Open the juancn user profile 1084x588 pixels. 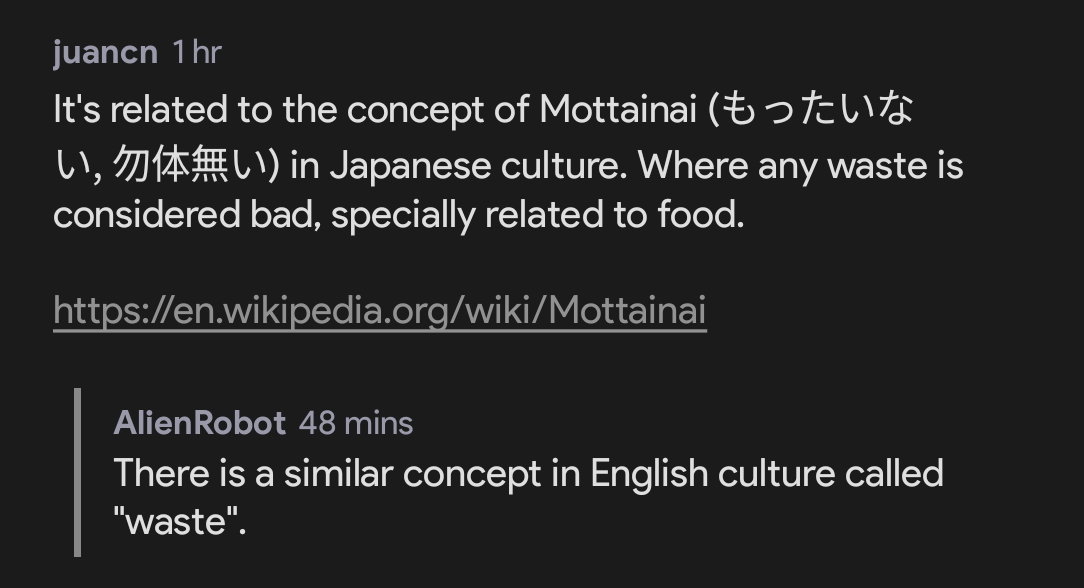[x=105, y=52]
